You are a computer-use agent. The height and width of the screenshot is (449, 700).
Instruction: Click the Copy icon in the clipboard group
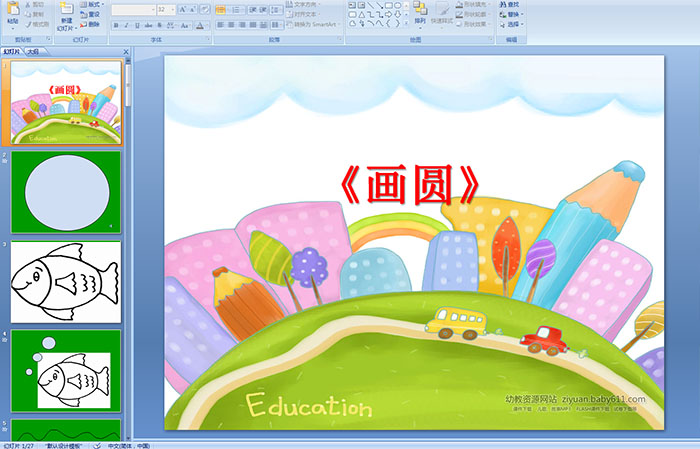(x=28, y=15)
